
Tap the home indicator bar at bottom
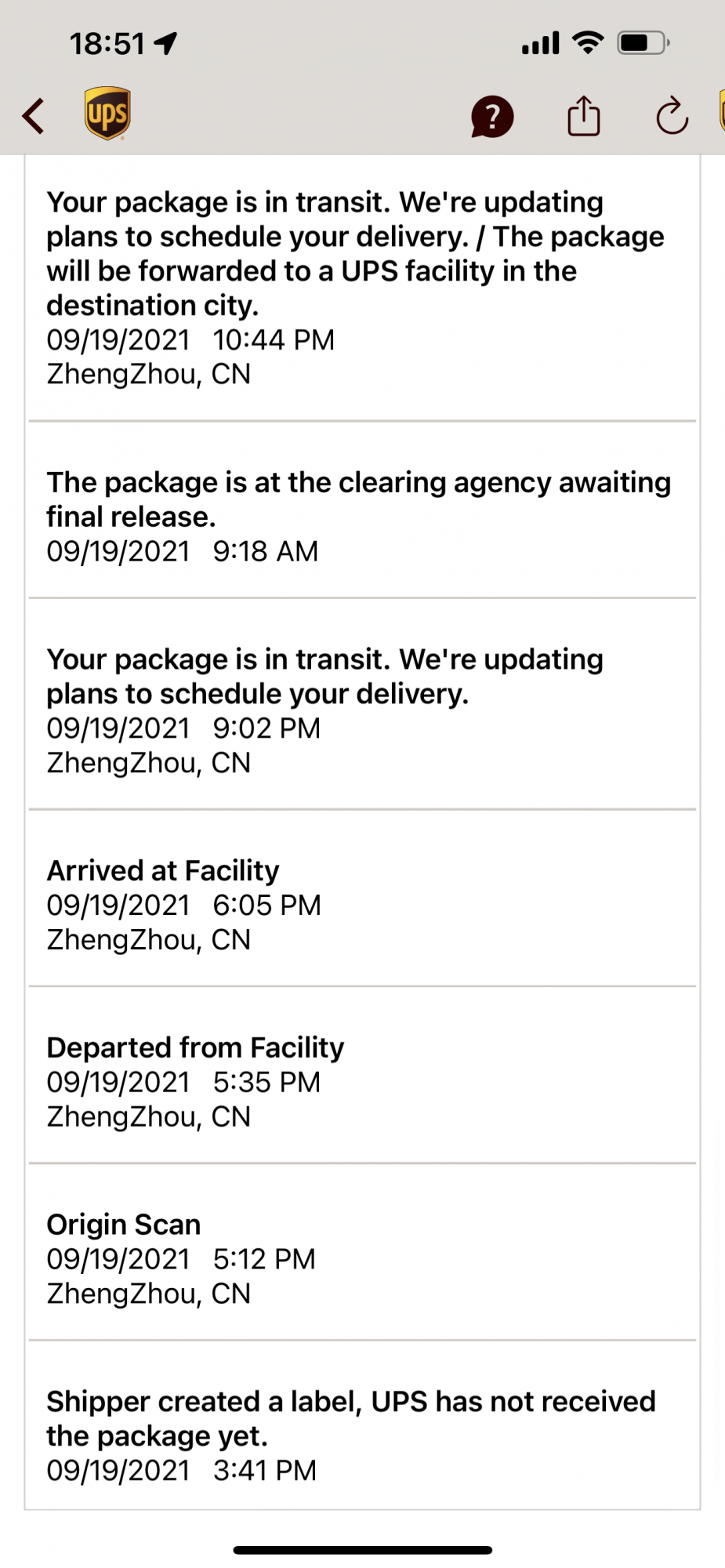tap(362, 1550)
